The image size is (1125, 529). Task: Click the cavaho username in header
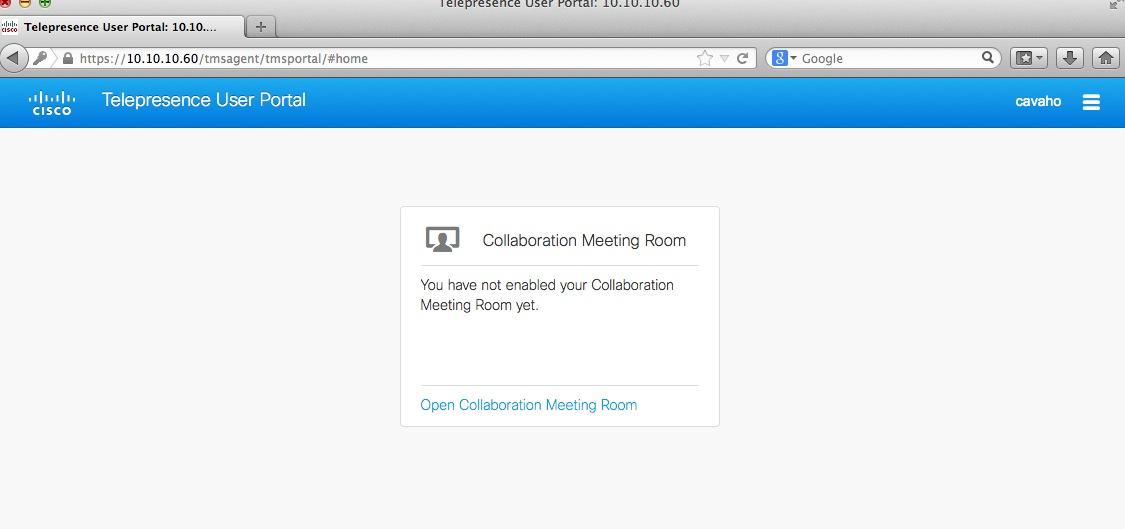1038,101
